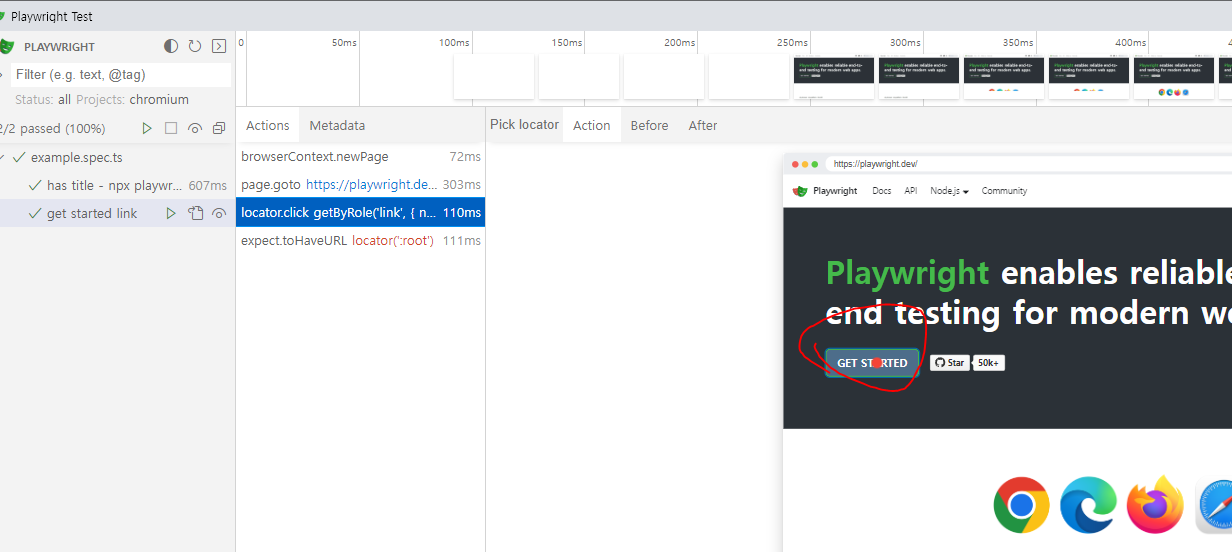Select the browserContext.newPage action
This screenshot has height=552, width=1232.
tap(361, 156)
